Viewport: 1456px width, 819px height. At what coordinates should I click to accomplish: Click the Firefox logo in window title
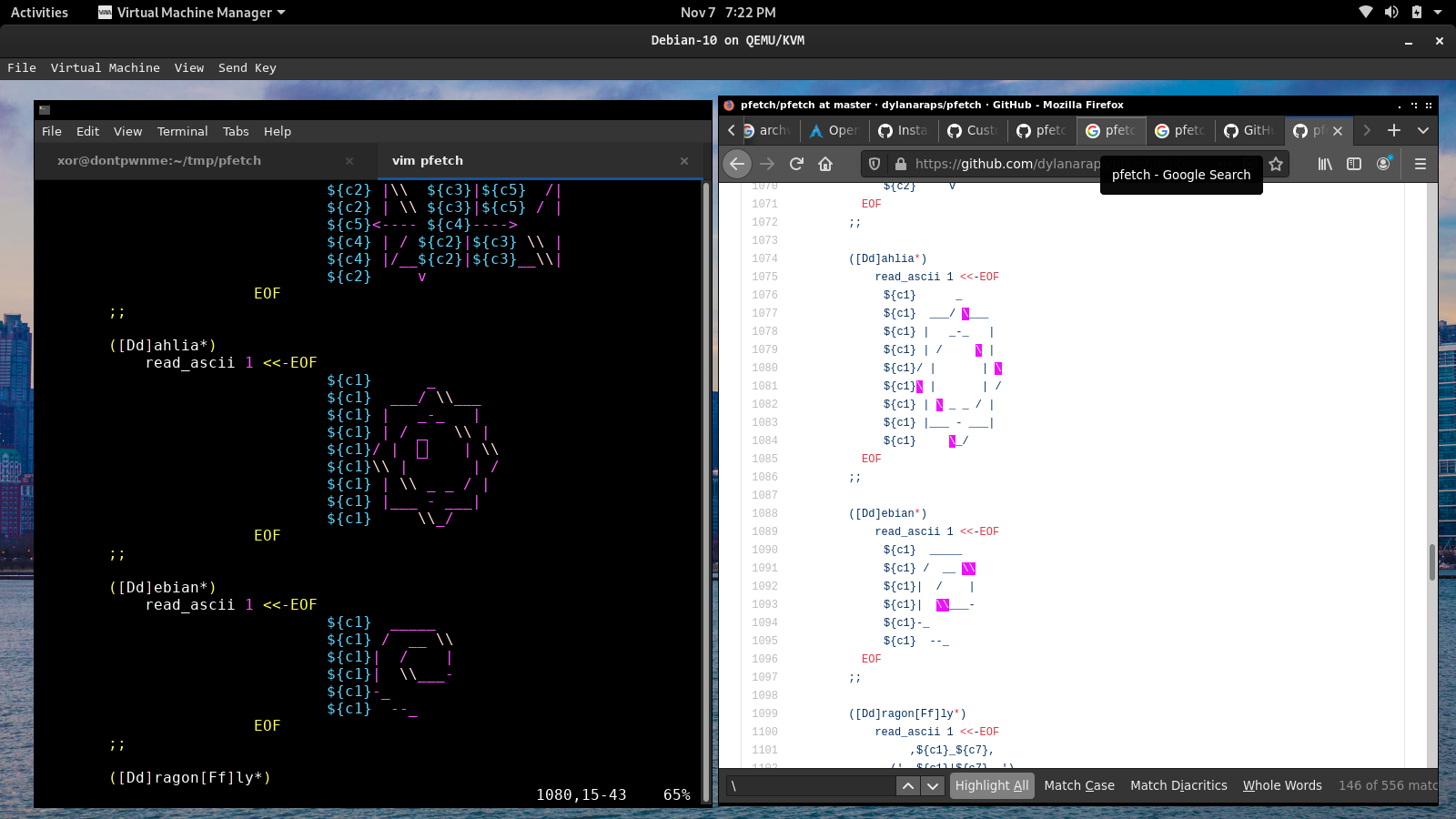click(729, 106)
